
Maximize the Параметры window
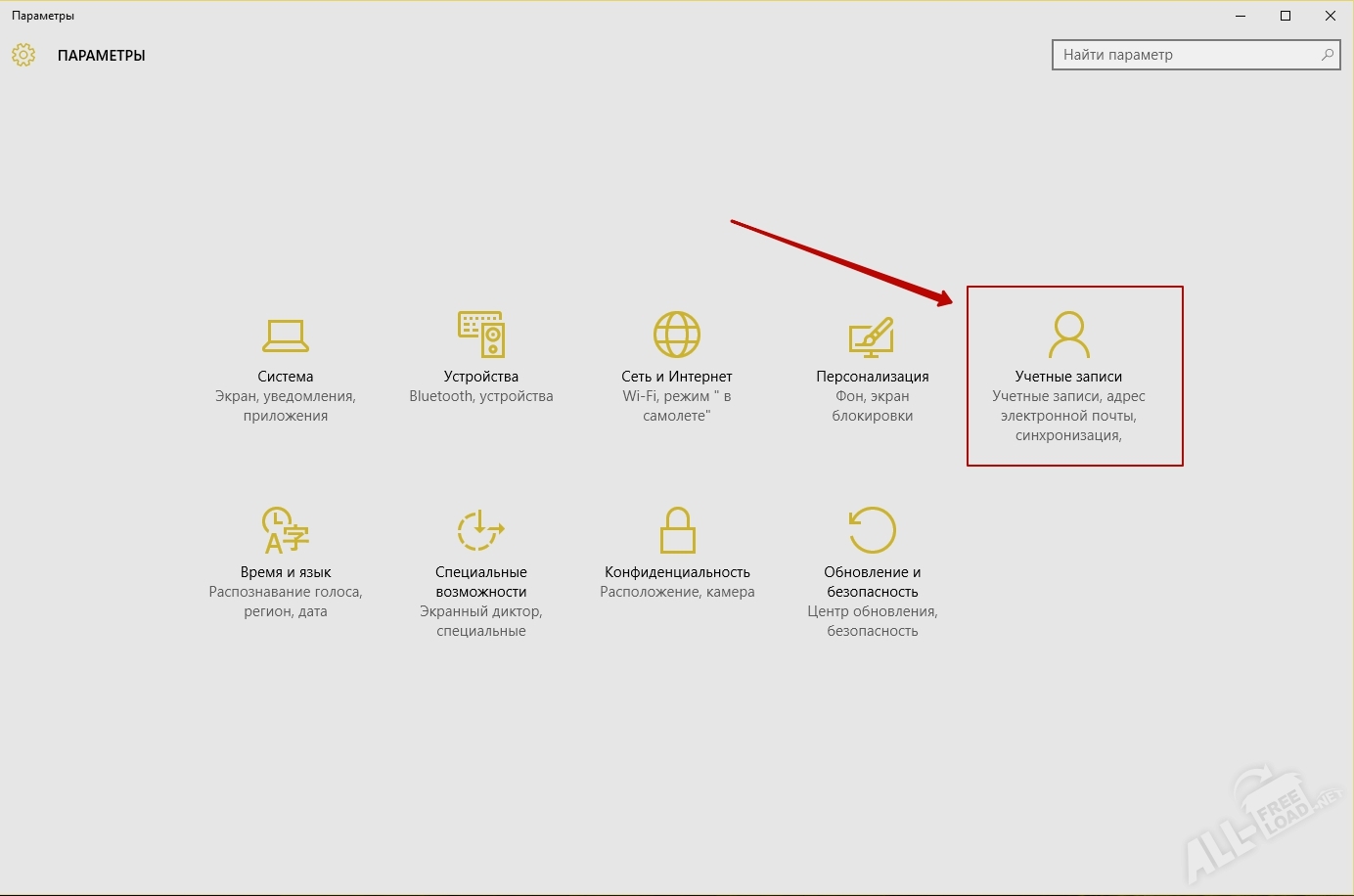[1286, 16]
